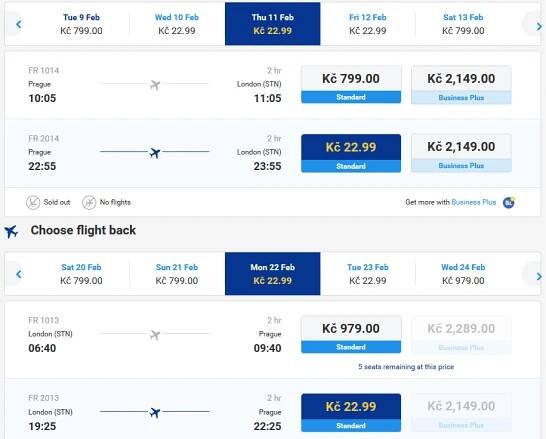Click the plane icon beside Choose flight back
The image size is (546, 439).
tap(11, 231)
